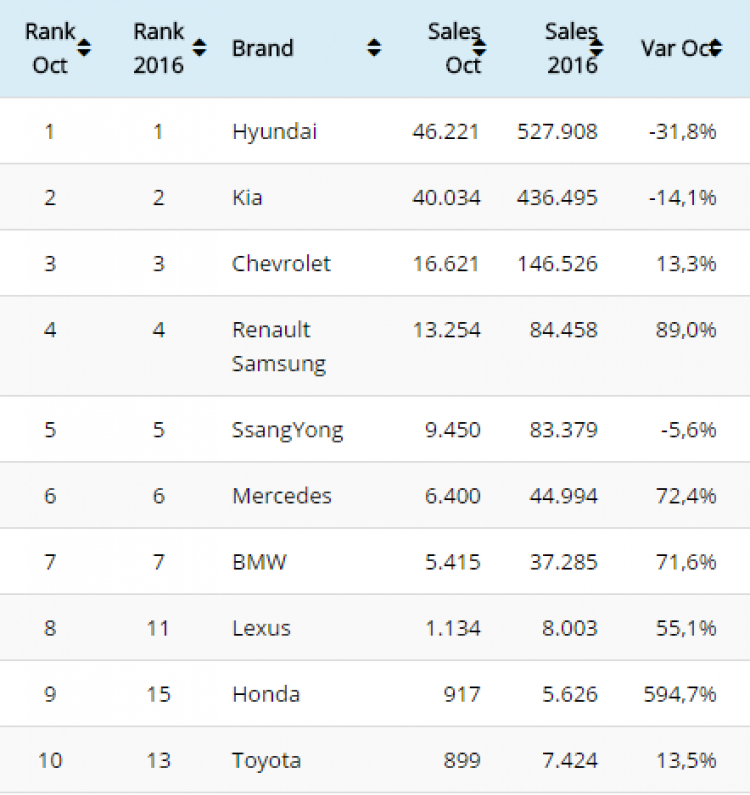750x795 pixels.
Task: Sort by Var Oct arrow icon
Action: coord(716,48)
